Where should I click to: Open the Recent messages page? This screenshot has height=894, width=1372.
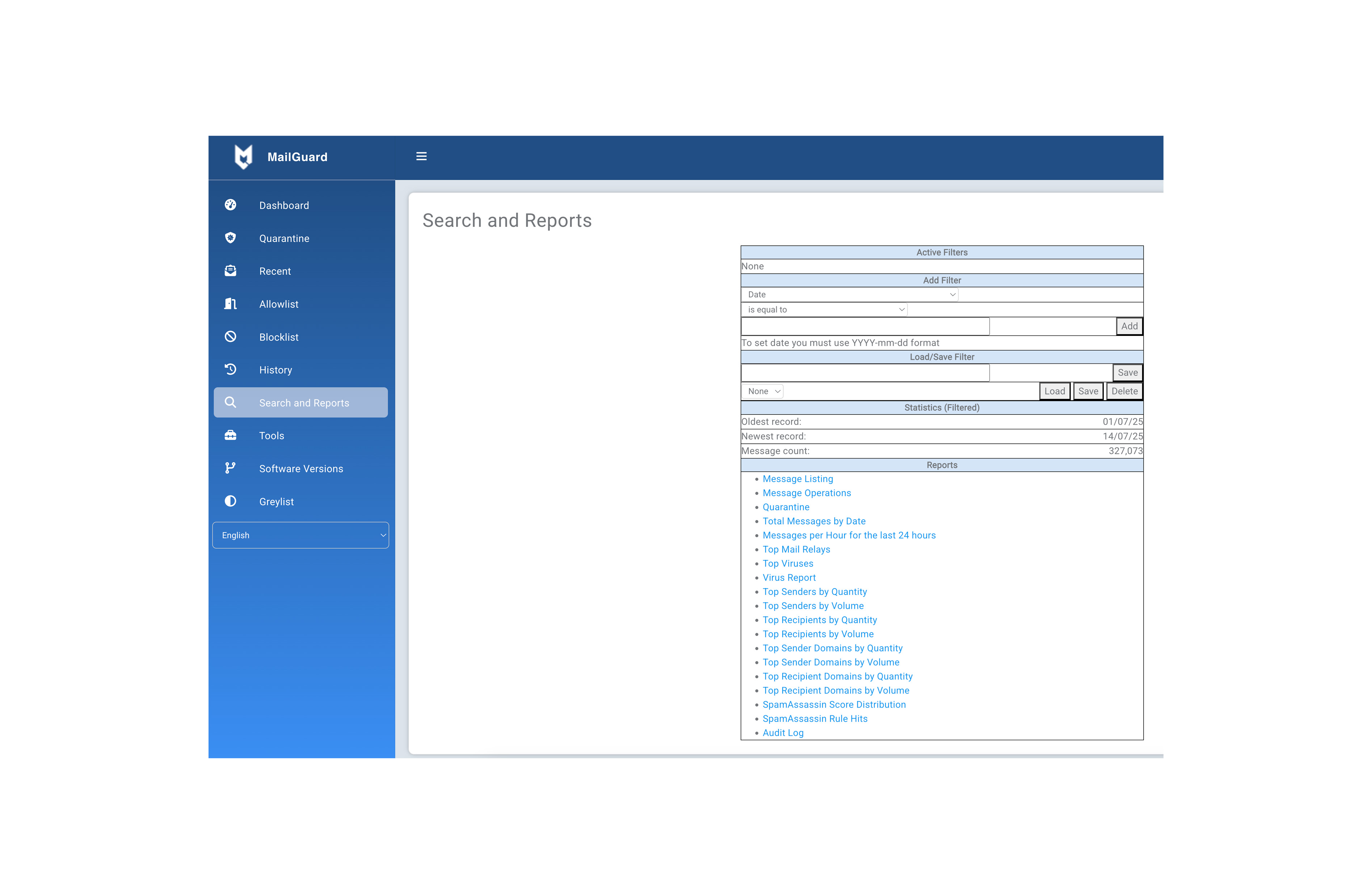(301, 271)
